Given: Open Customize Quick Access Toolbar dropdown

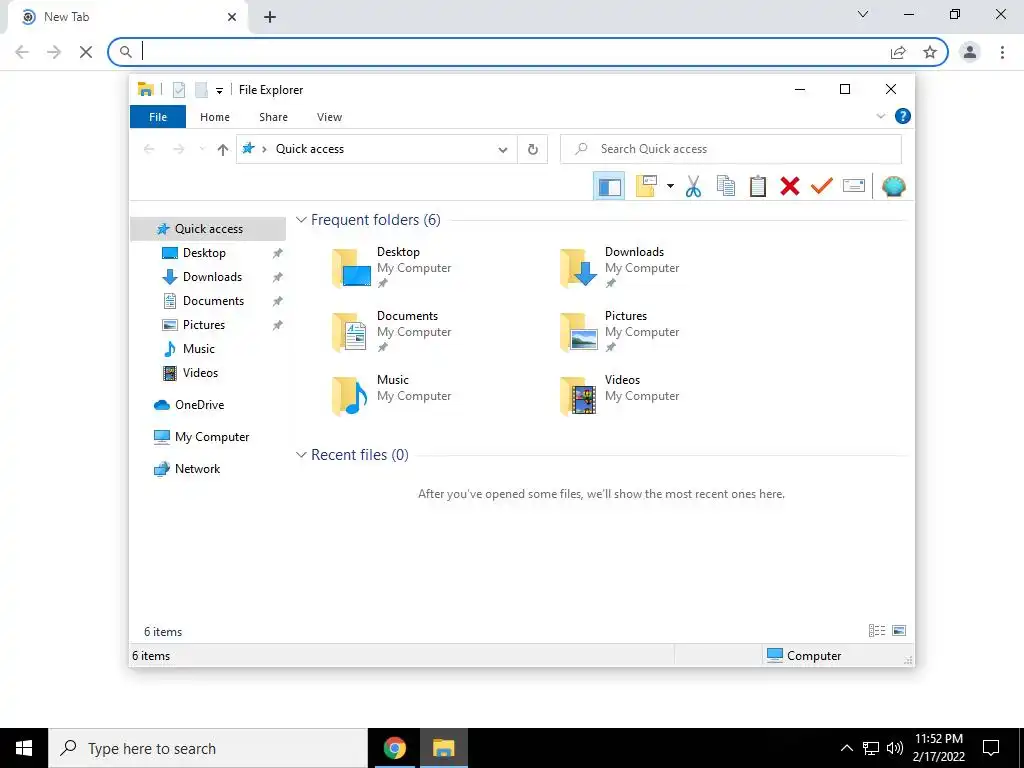Looking at the screenshot, I should pyautogui.click(x=219, y=91).
